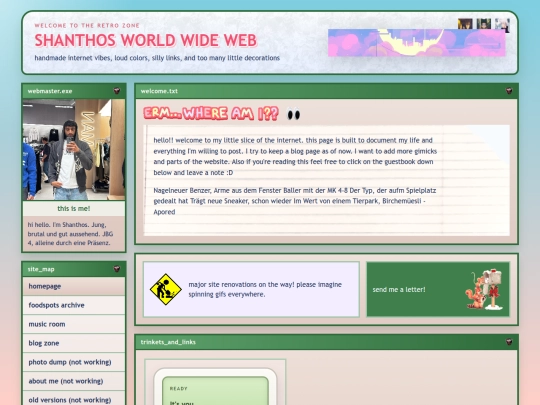Click the webmaster.exe window title

point(50,91)
